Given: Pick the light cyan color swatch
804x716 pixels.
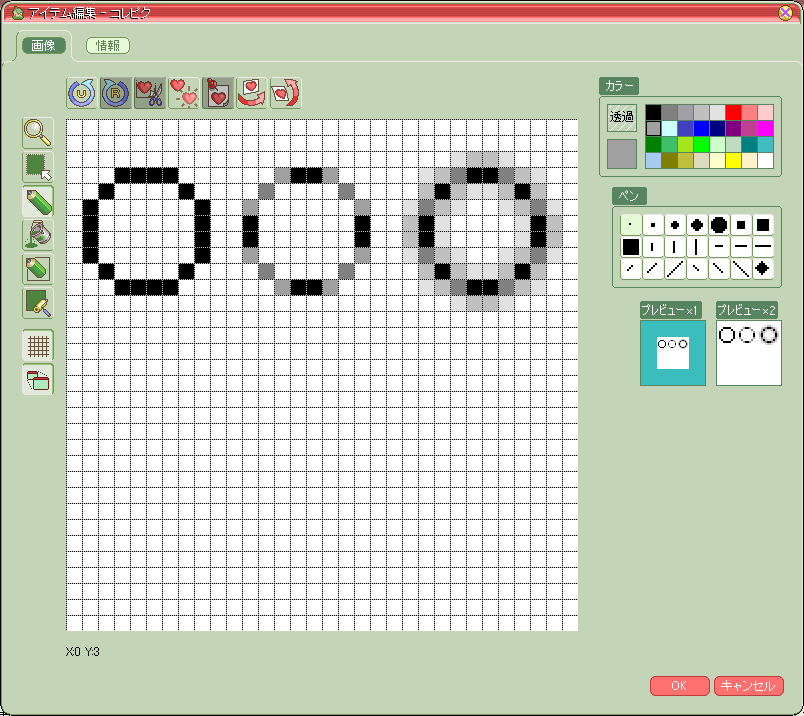Looking at the screenshot, I should click(x=669, y=128).
